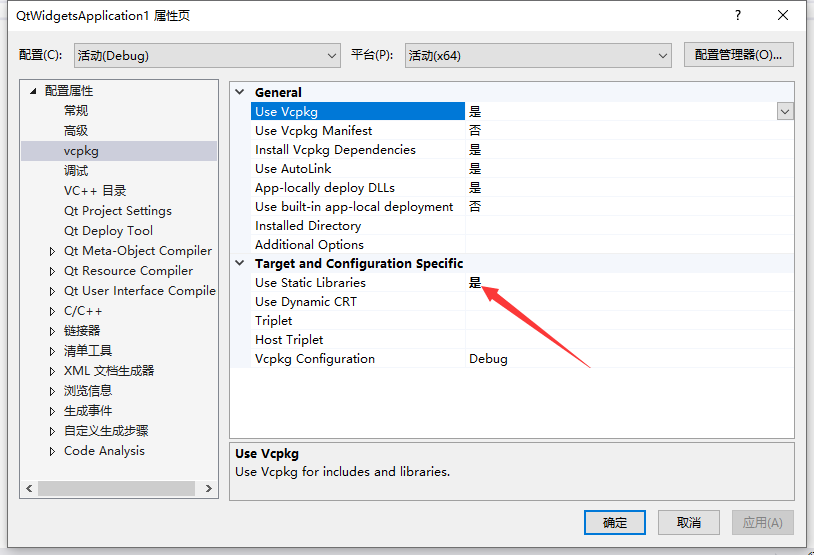814x555 pixels.
Task: Collapse Target and Configuration Specific group
Action: point(240,263)
